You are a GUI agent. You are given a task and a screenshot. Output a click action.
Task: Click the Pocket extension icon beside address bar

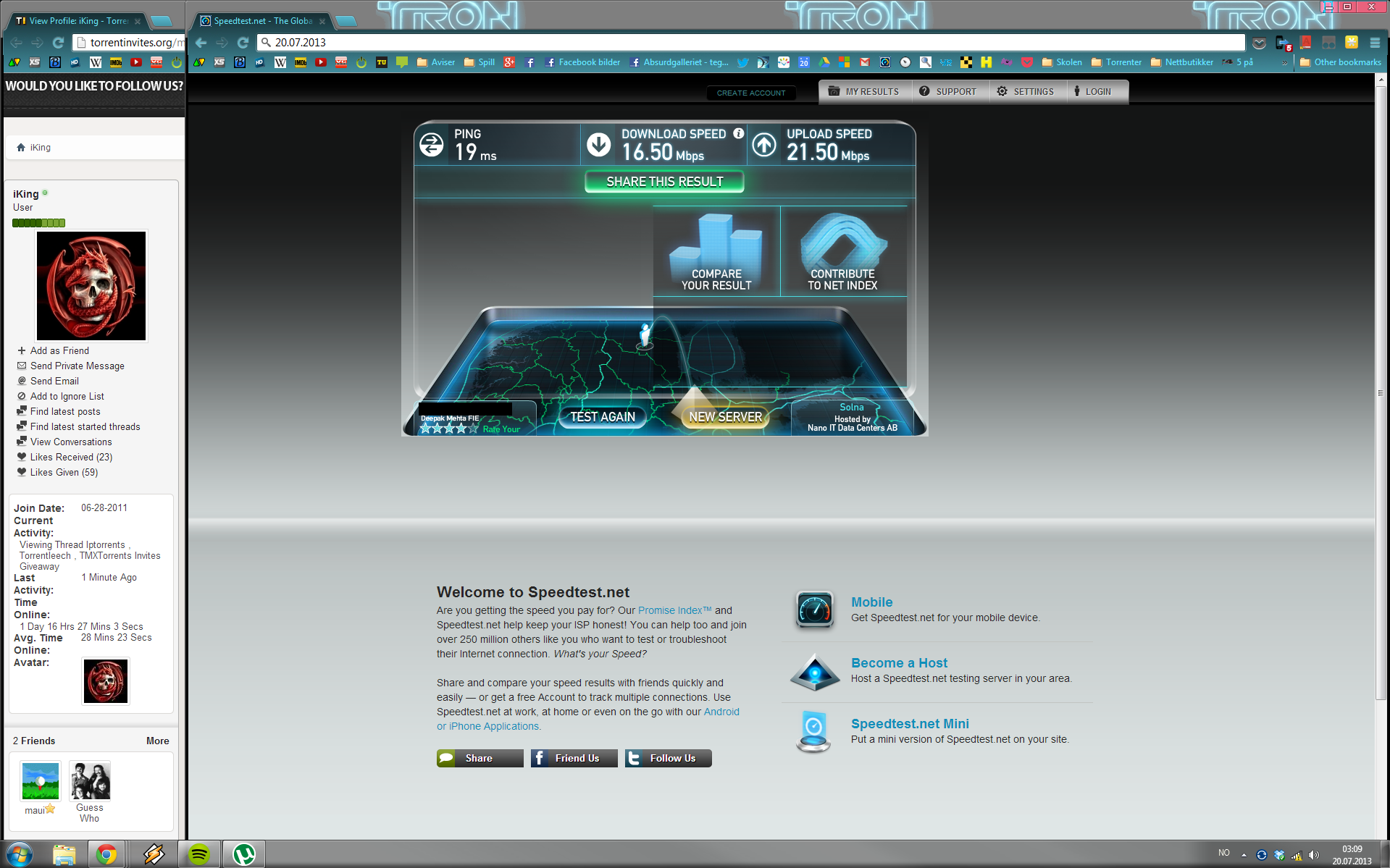tap(1260, 43)
